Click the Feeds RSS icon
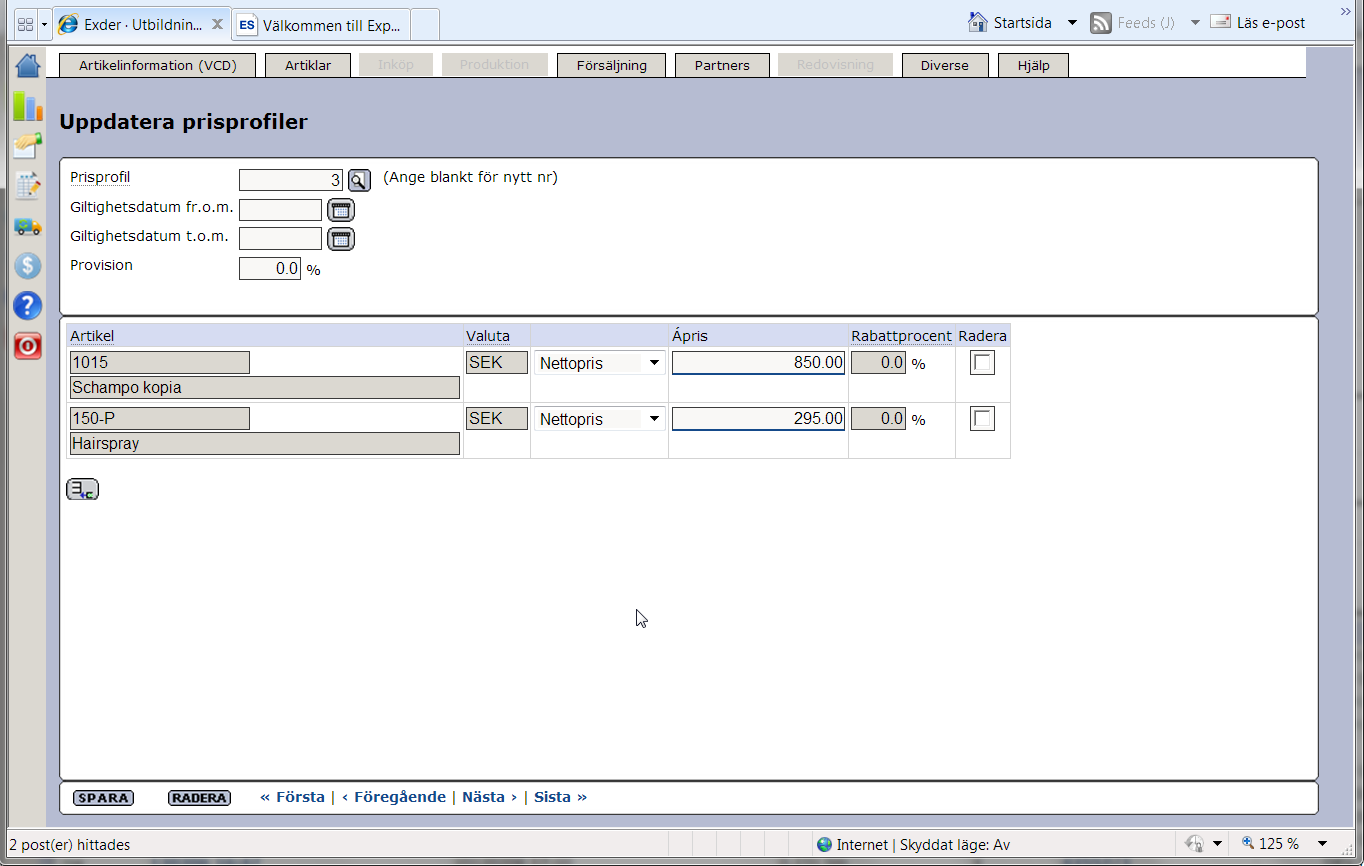 (1101, 23)
